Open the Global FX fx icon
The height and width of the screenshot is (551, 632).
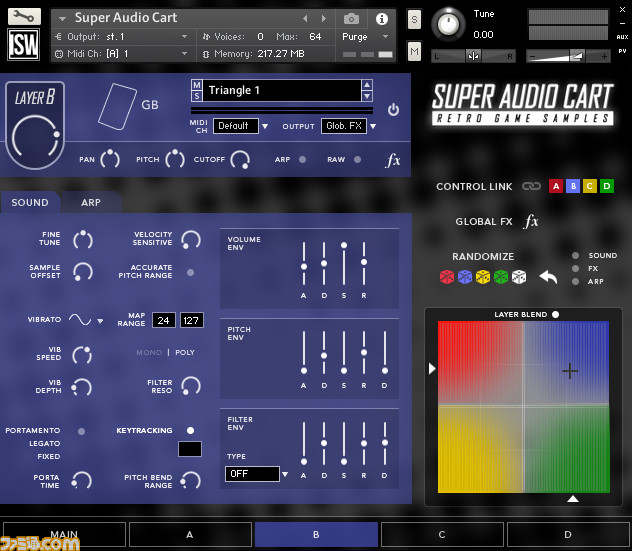pyautogui.click(x=531, y=221)
